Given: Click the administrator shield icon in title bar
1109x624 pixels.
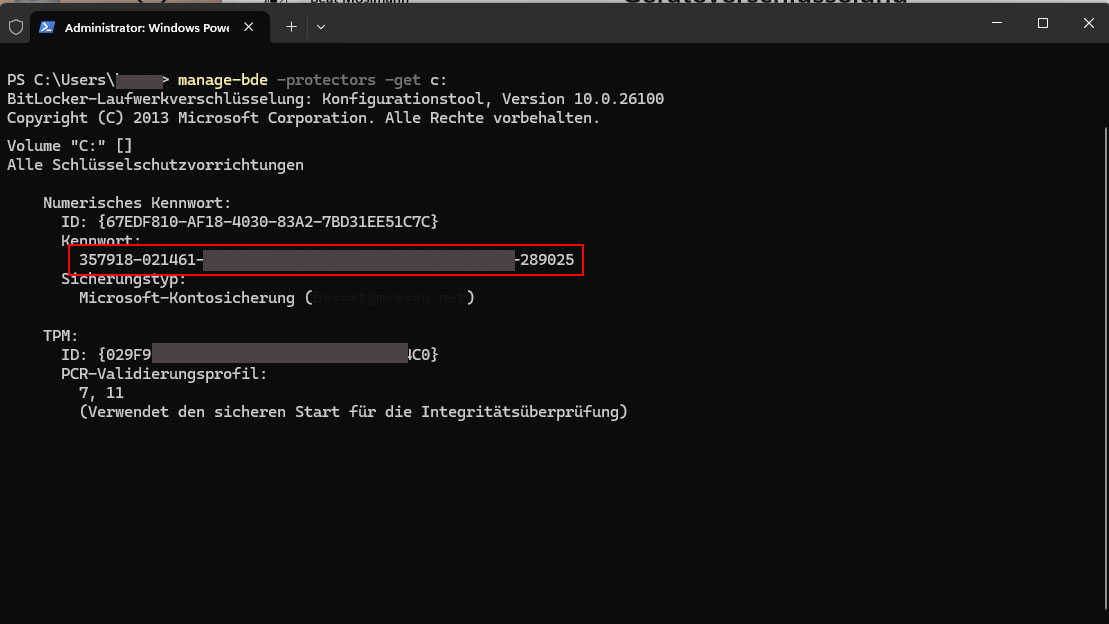Looking at the screenshot, I should pyautogui.click(x=16, y=27).
